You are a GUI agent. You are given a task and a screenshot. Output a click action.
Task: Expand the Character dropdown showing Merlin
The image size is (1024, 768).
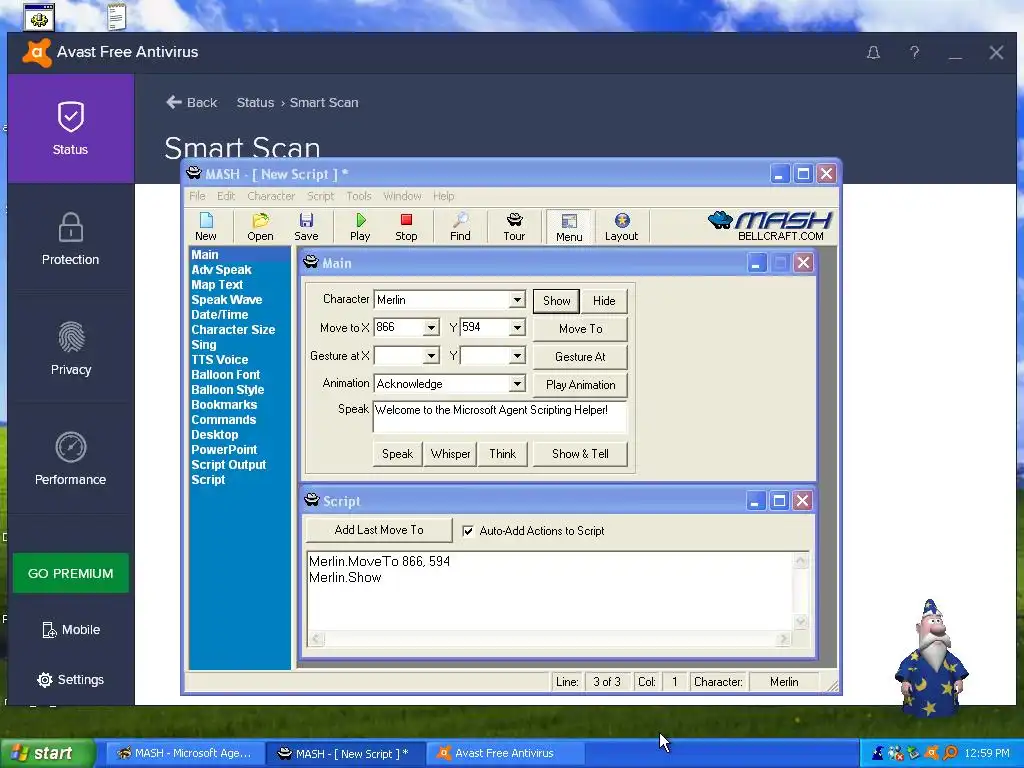click(517, 300)
